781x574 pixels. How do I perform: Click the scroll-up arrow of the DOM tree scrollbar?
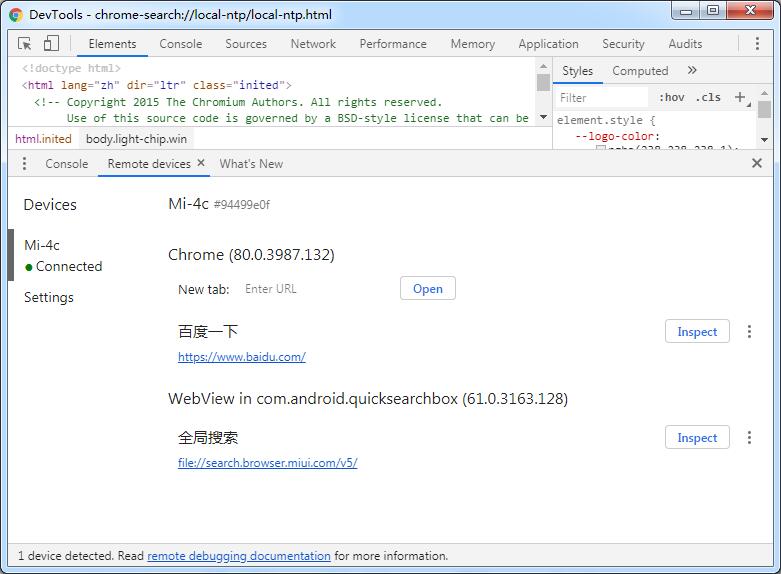(543, 66)
